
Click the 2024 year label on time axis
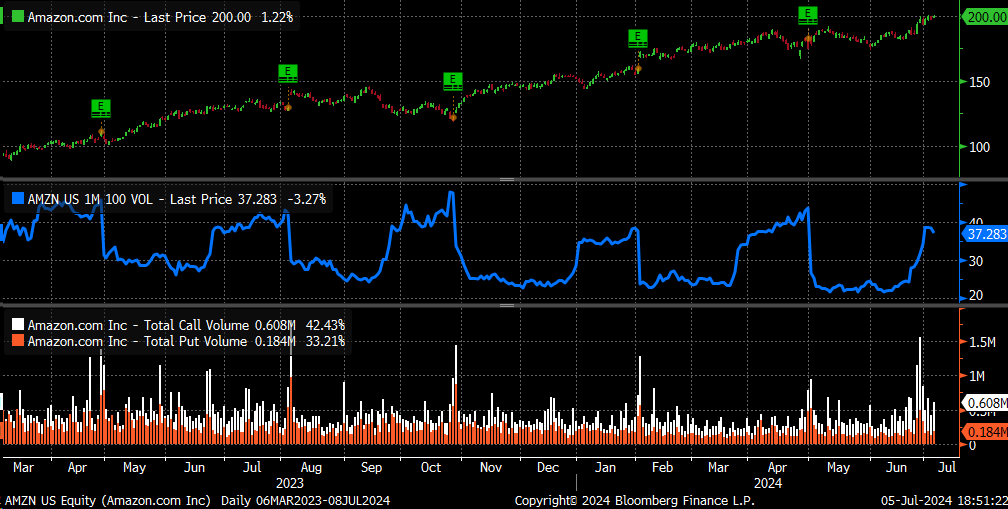tap(768, 482)
